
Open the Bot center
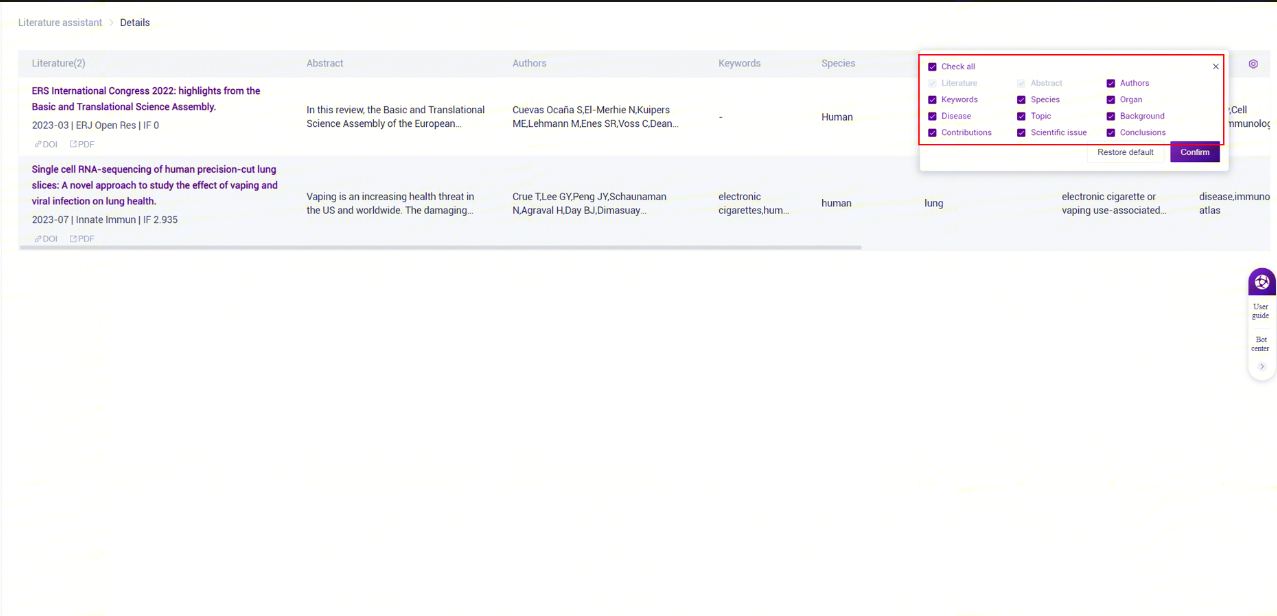(1261, 344)
